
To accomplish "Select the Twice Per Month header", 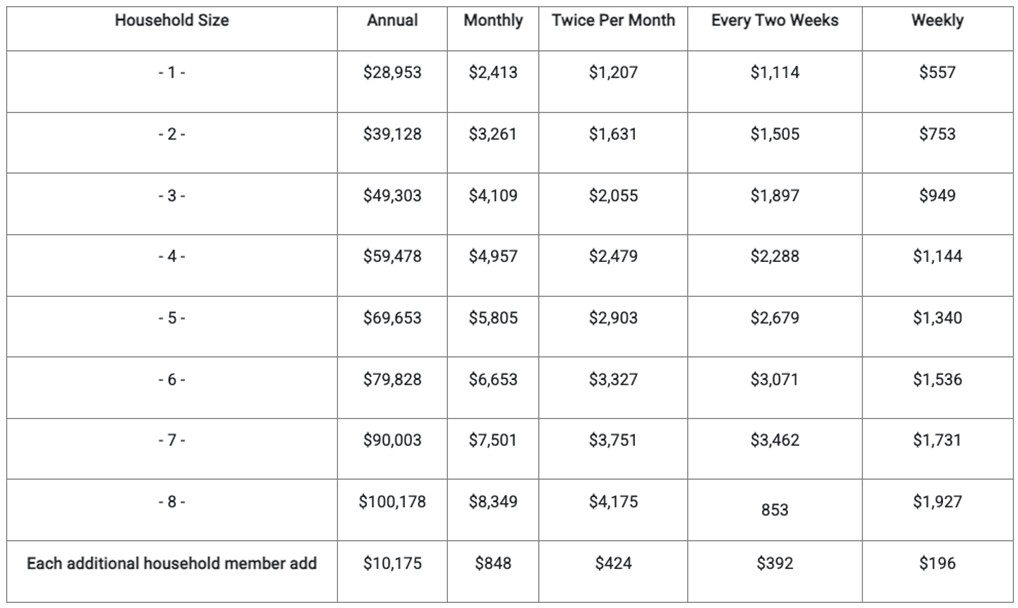I will pyautogui.click(x=613, y=20).
